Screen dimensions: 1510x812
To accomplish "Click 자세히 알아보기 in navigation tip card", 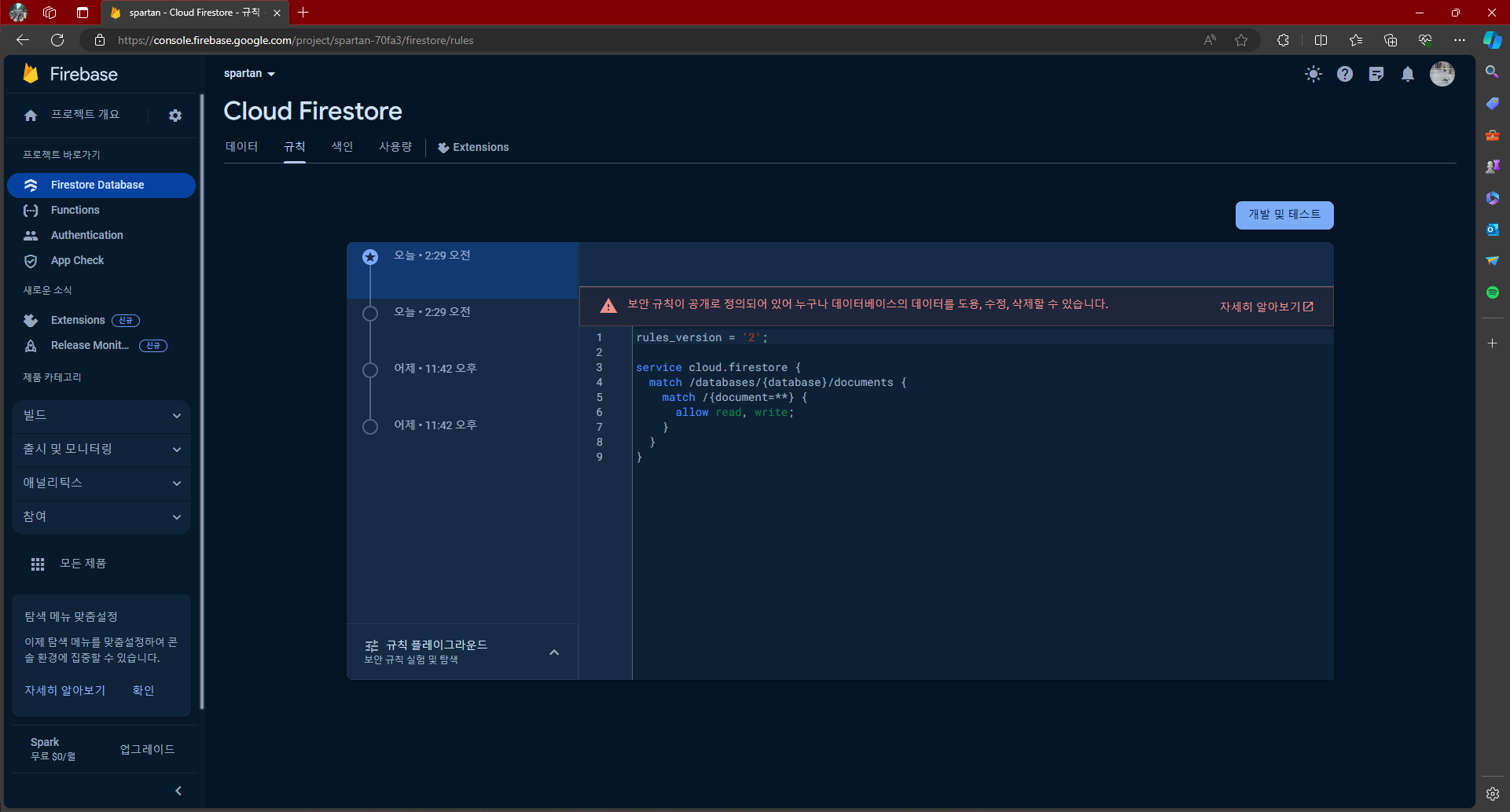I will pyautogui.click(x=64, y=690).
